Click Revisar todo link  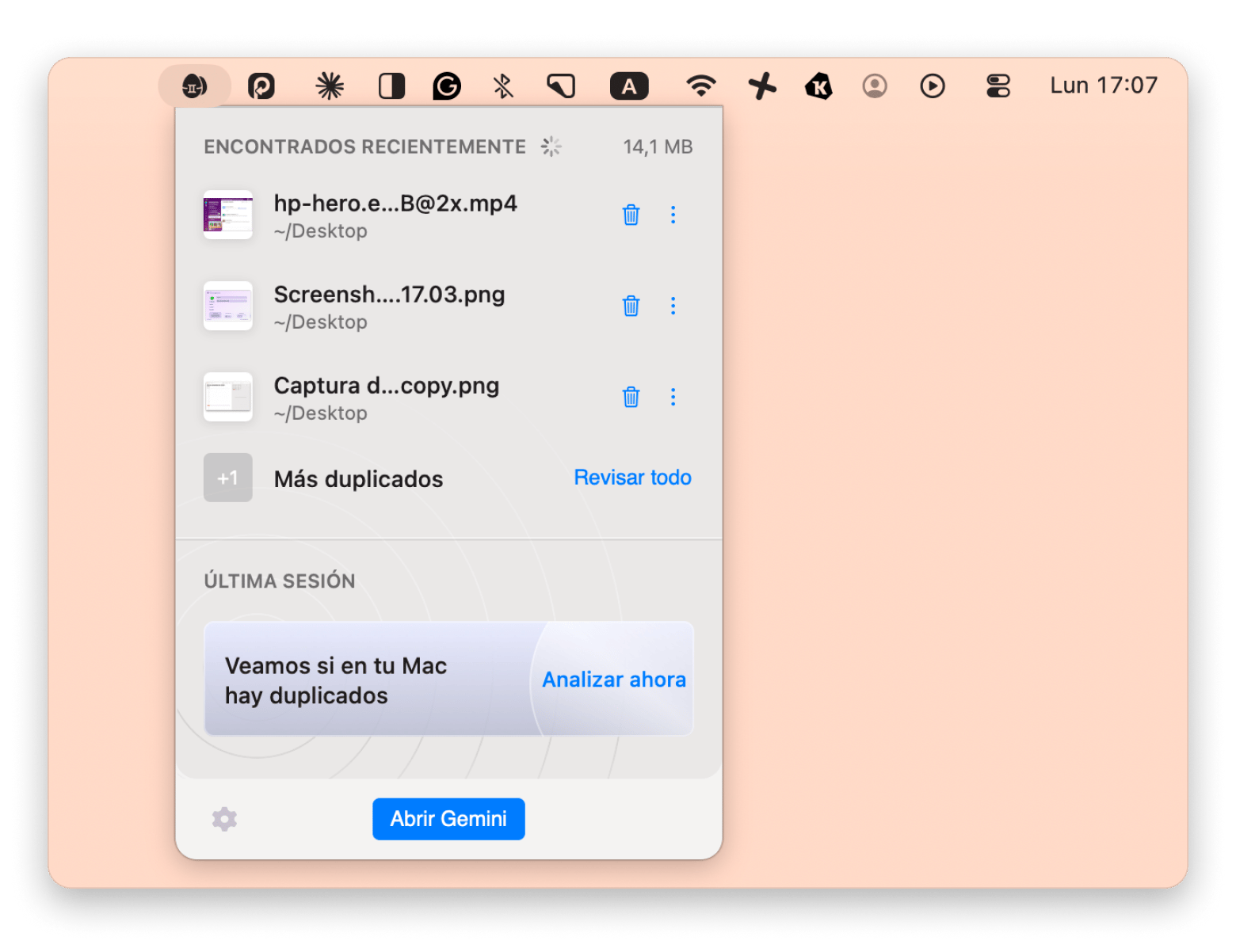coord(632,478)
